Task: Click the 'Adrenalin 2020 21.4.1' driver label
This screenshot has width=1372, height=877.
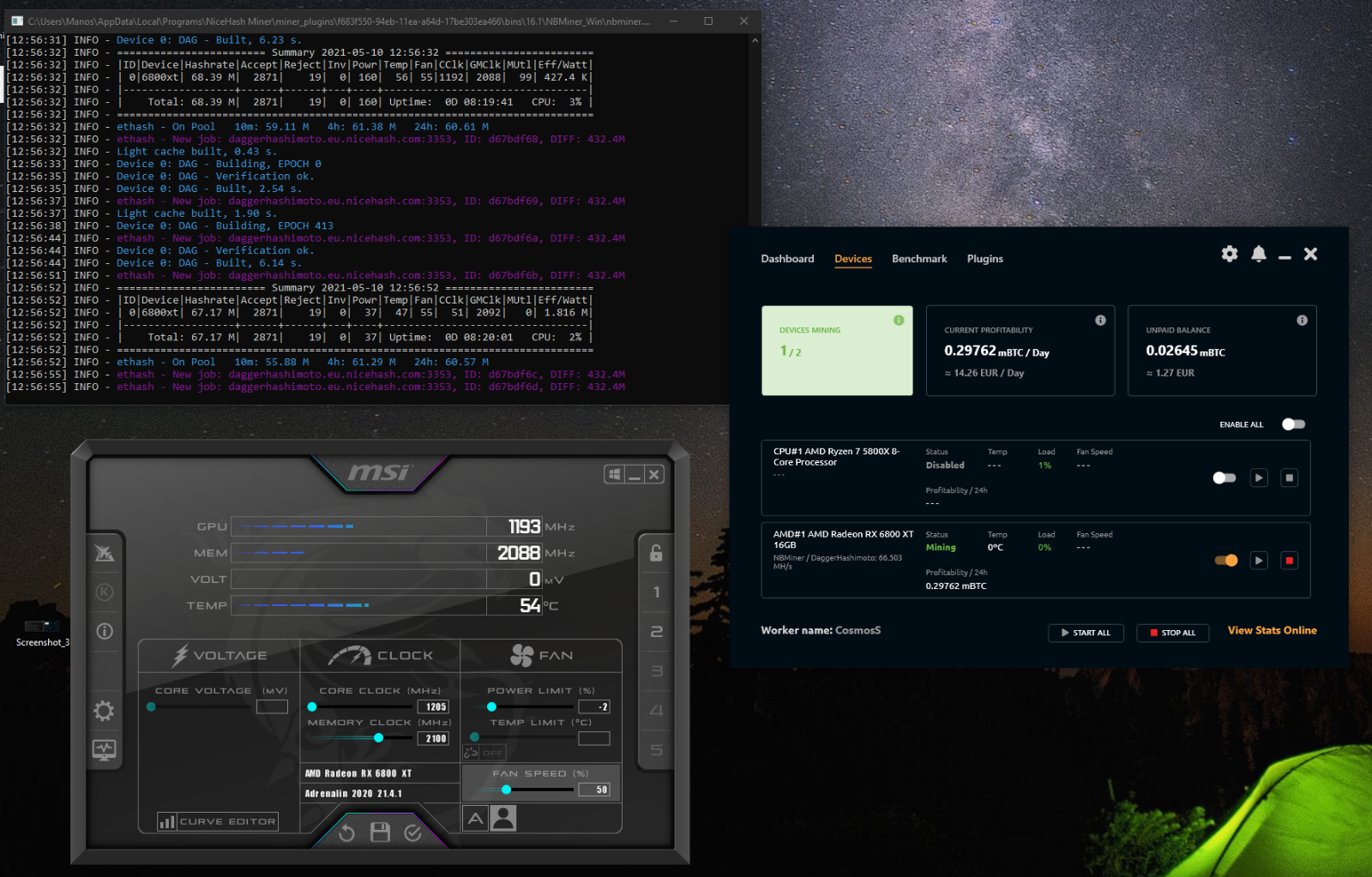Action: [353, 794]
